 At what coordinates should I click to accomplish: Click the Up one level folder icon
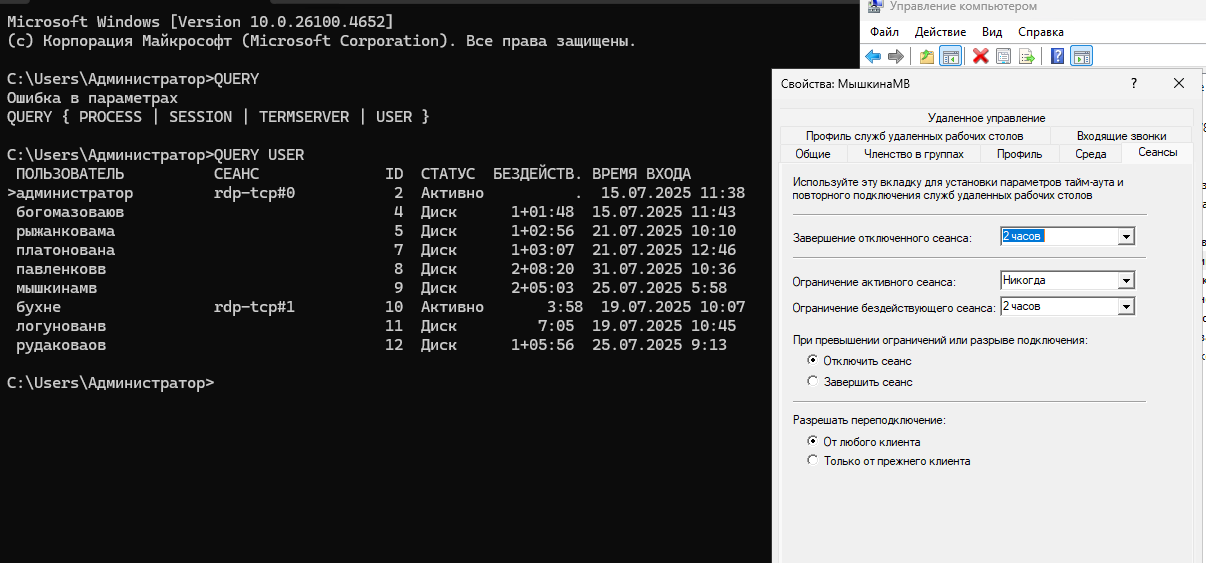click(x=928, y=56)
